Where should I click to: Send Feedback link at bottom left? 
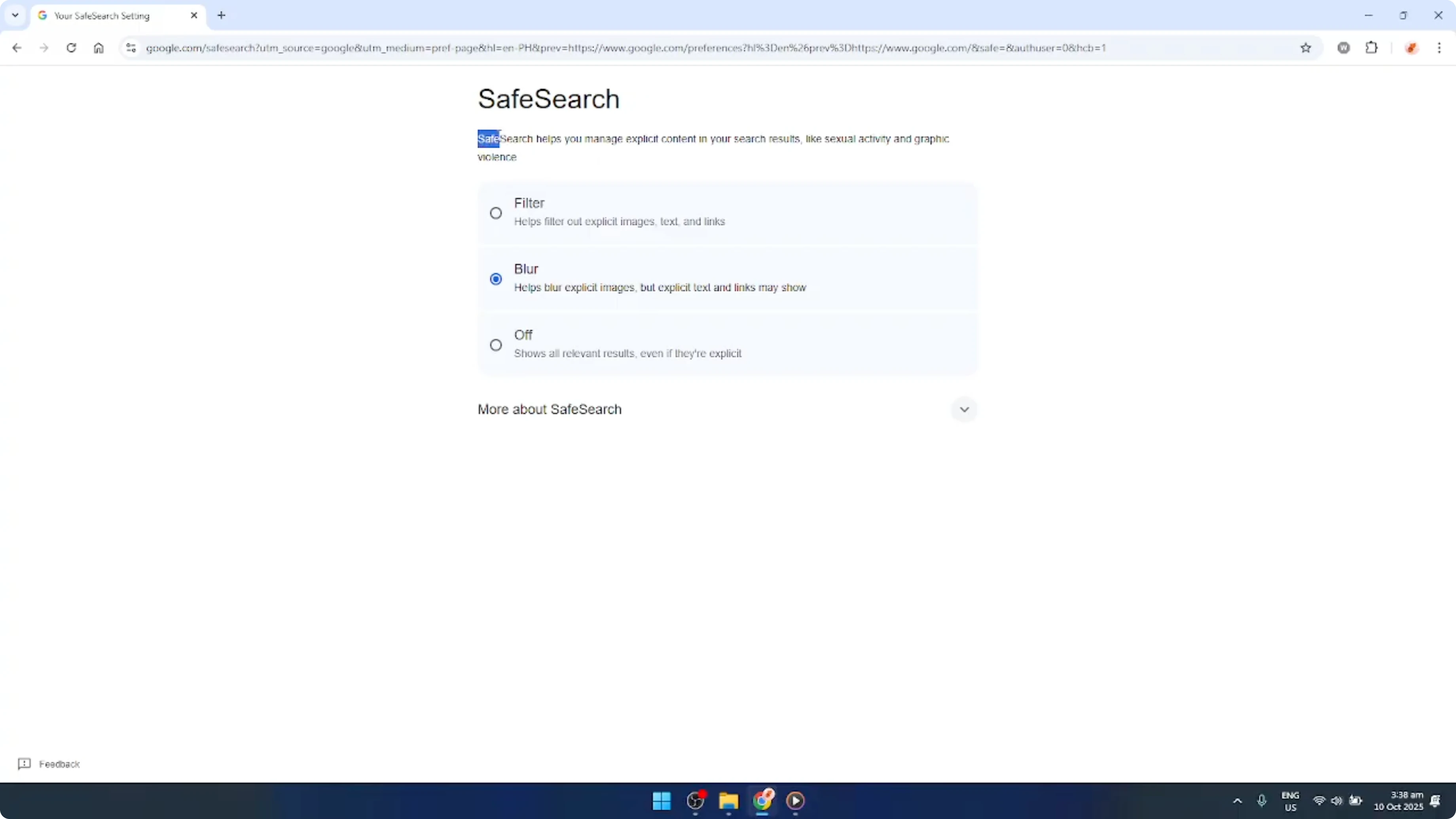49,764
